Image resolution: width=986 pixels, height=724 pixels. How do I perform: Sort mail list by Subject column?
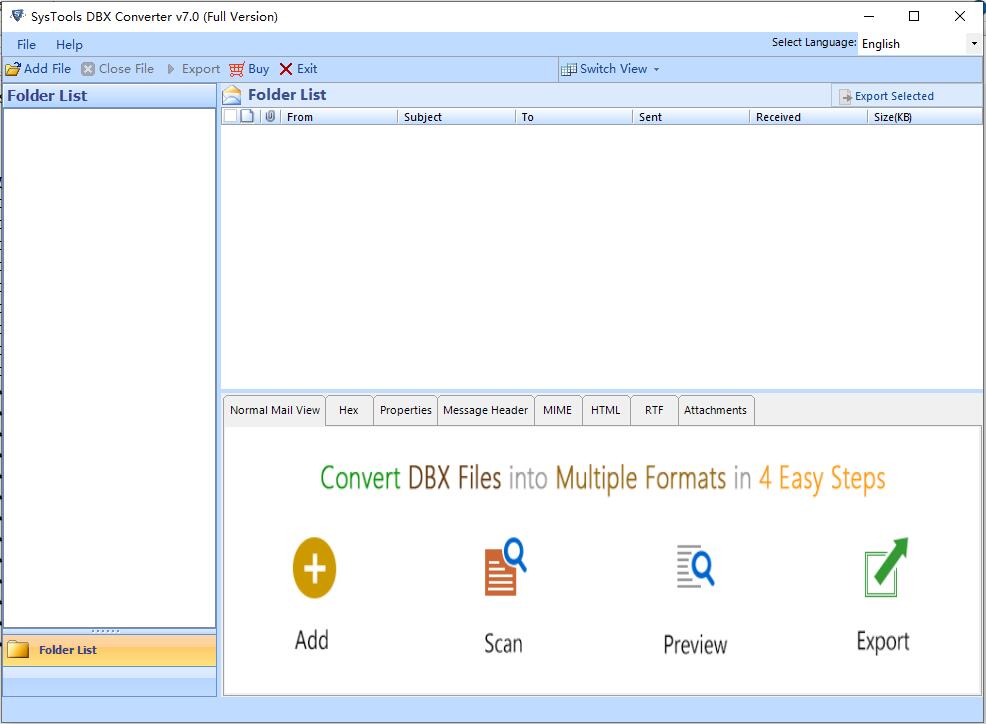457,117
